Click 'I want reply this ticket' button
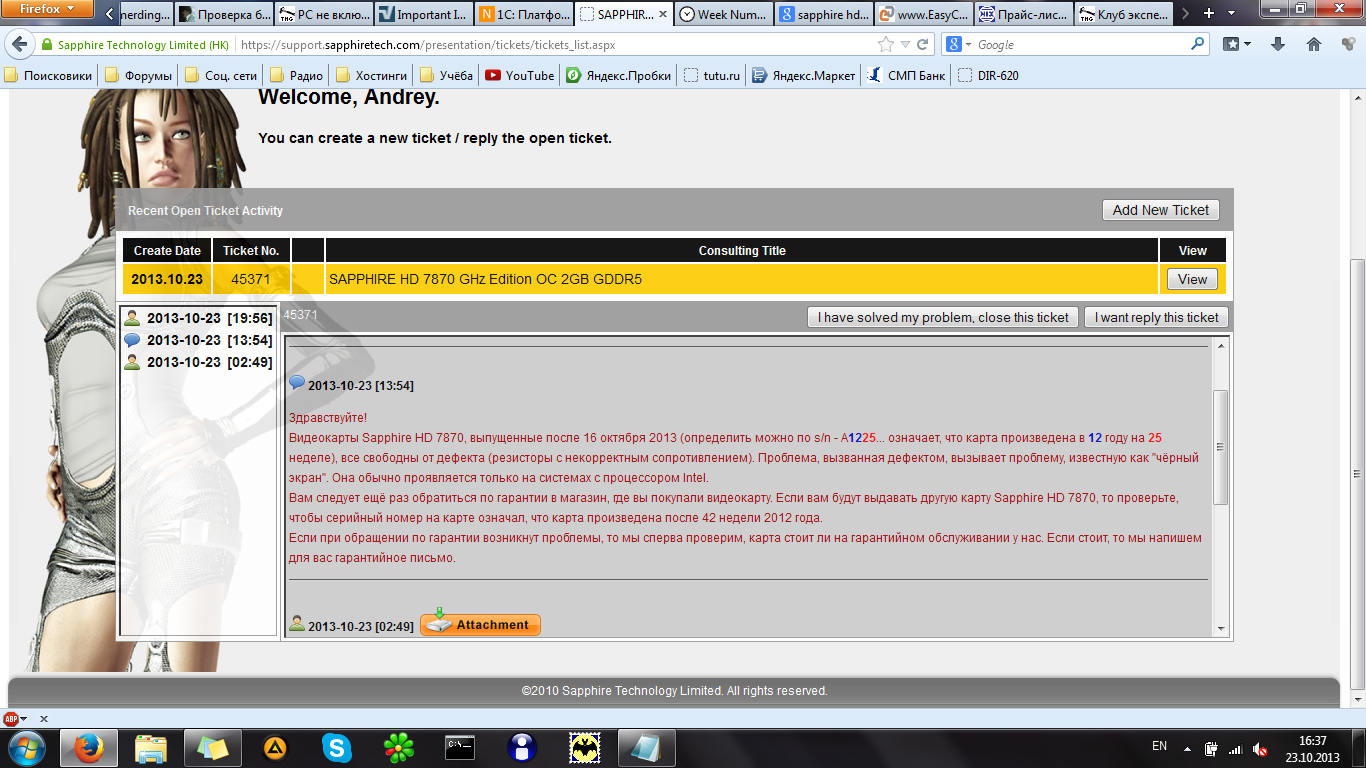Viewport: 1366px width, 768px height. pos(1156,317)
